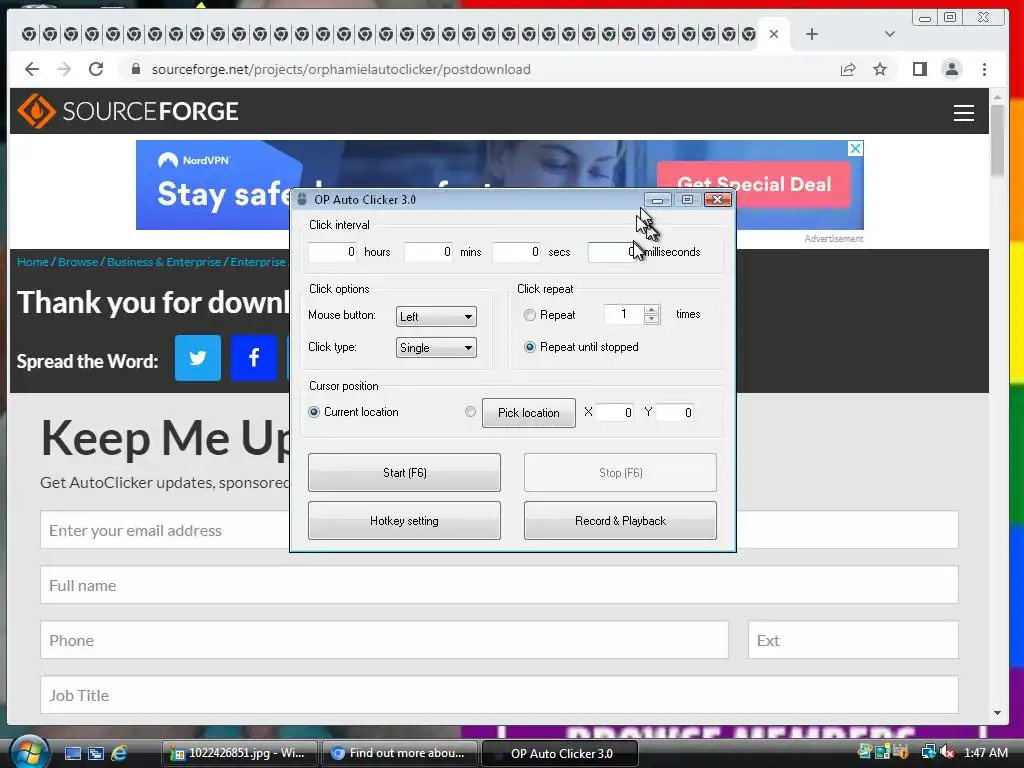Open a new browser tab
This screenshot has height=768, width=1024.
(x=812, y=34)
